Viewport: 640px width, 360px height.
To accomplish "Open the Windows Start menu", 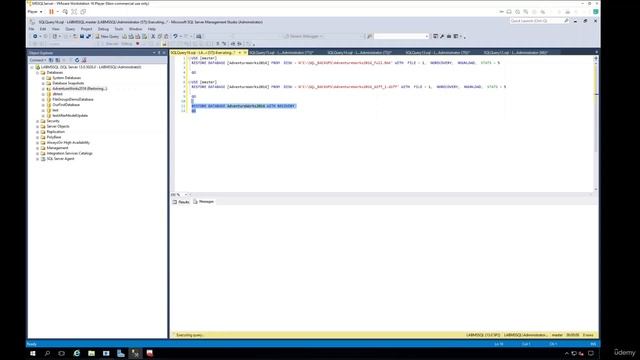I will (x=33, y=353).
